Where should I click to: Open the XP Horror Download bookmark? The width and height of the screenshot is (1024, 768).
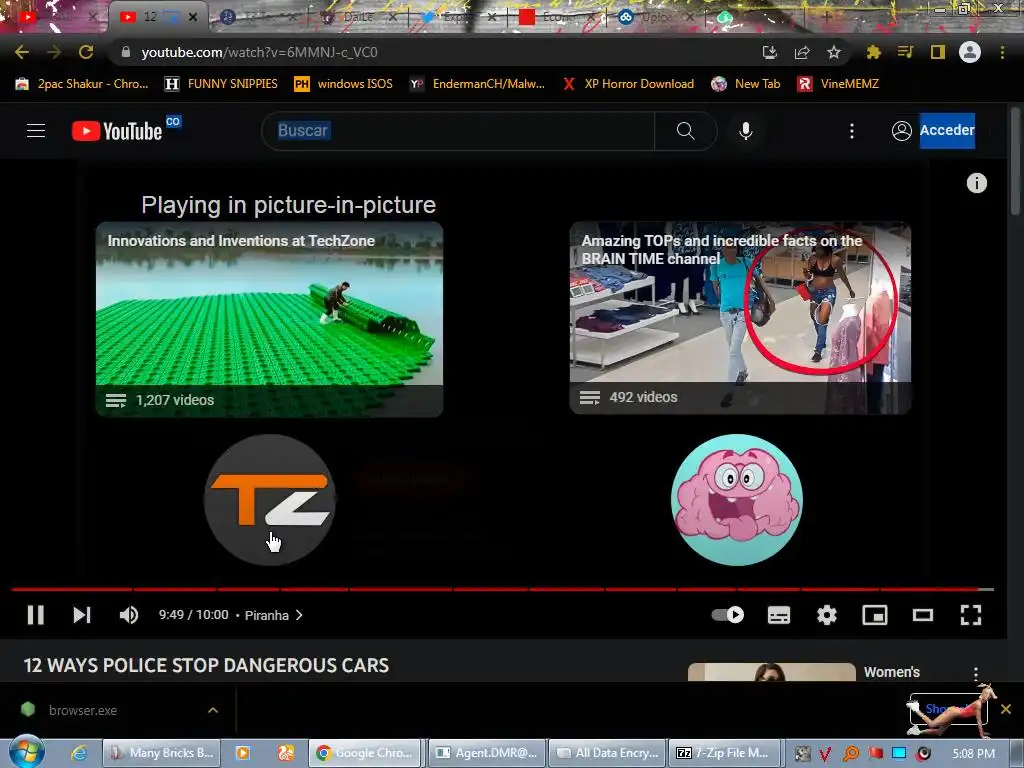[628, 84]
